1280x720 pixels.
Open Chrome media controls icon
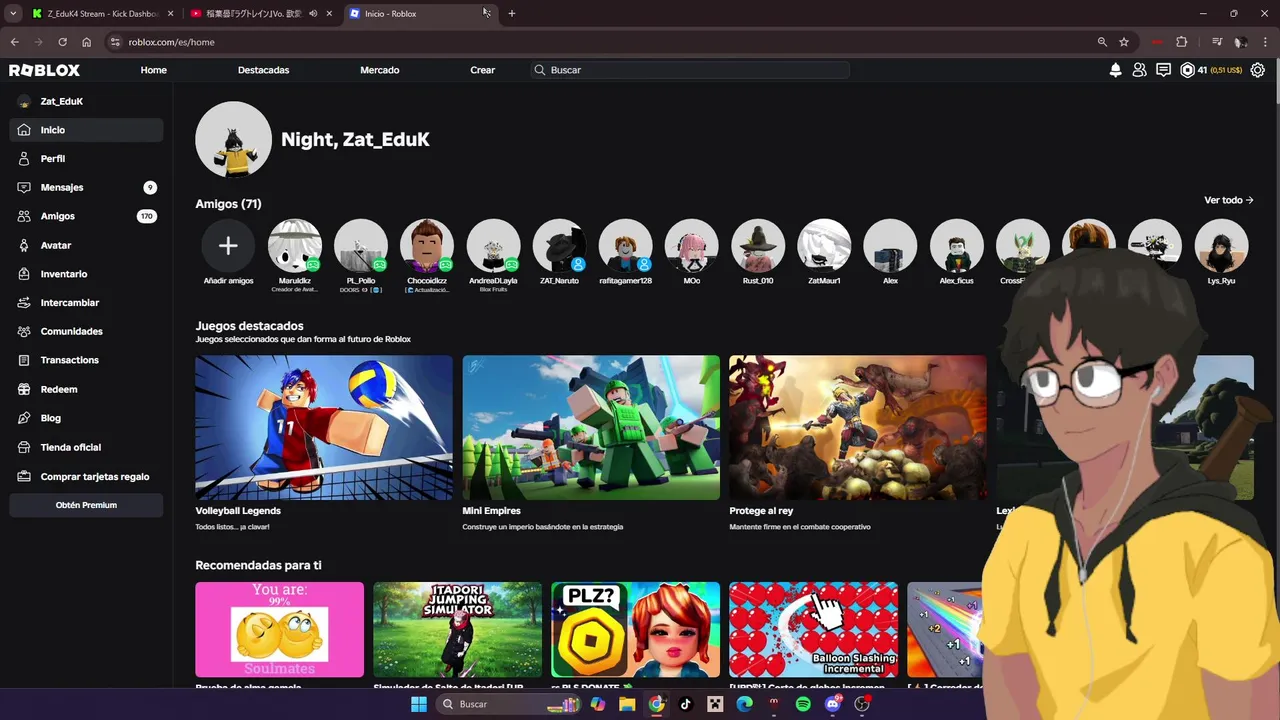[1217, 42]
